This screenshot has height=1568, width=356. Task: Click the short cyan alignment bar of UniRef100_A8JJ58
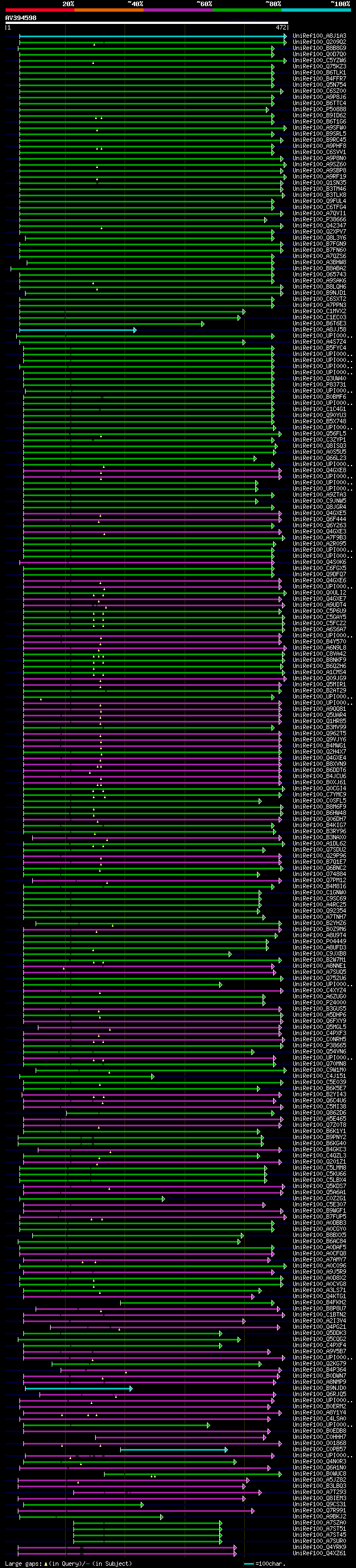(x=78, y=330)
